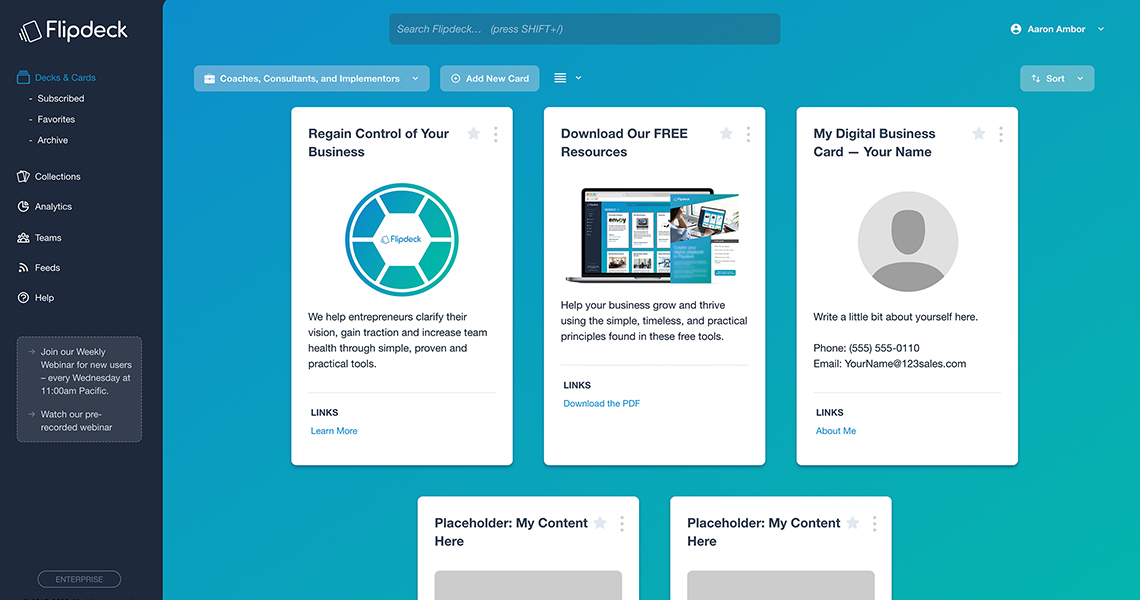Expand the Coaches, Consultants, and Implementors dropdown
Screen dimensions: 1140x600
point(311,79)
